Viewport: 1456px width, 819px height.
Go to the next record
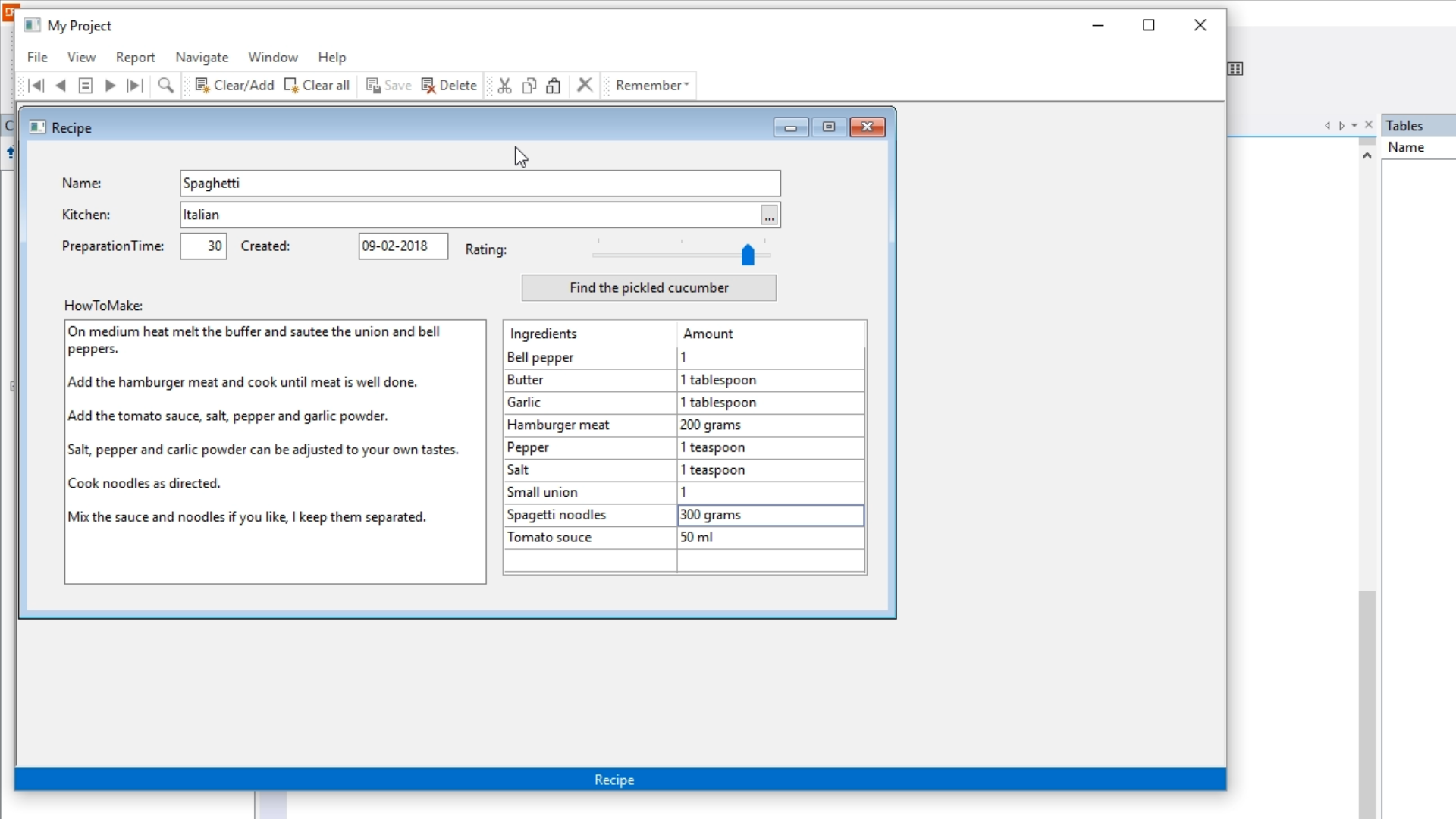pyautogui.click(x=110, y=86)
